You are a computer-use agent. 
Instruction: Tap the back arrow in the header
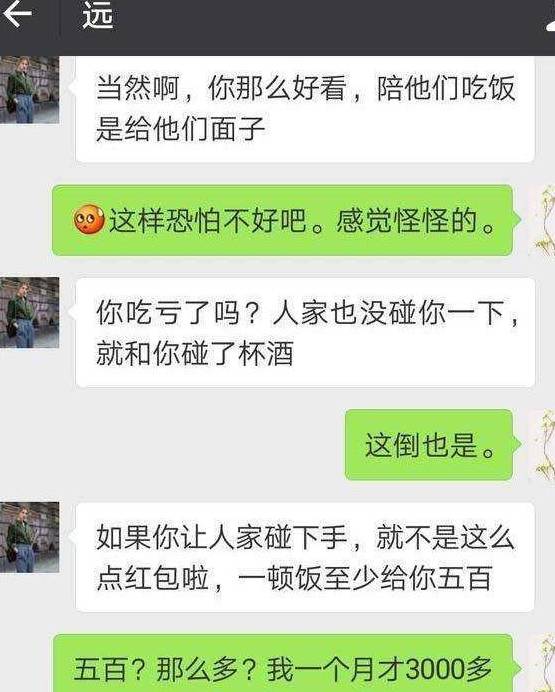[x=17, y=14]
